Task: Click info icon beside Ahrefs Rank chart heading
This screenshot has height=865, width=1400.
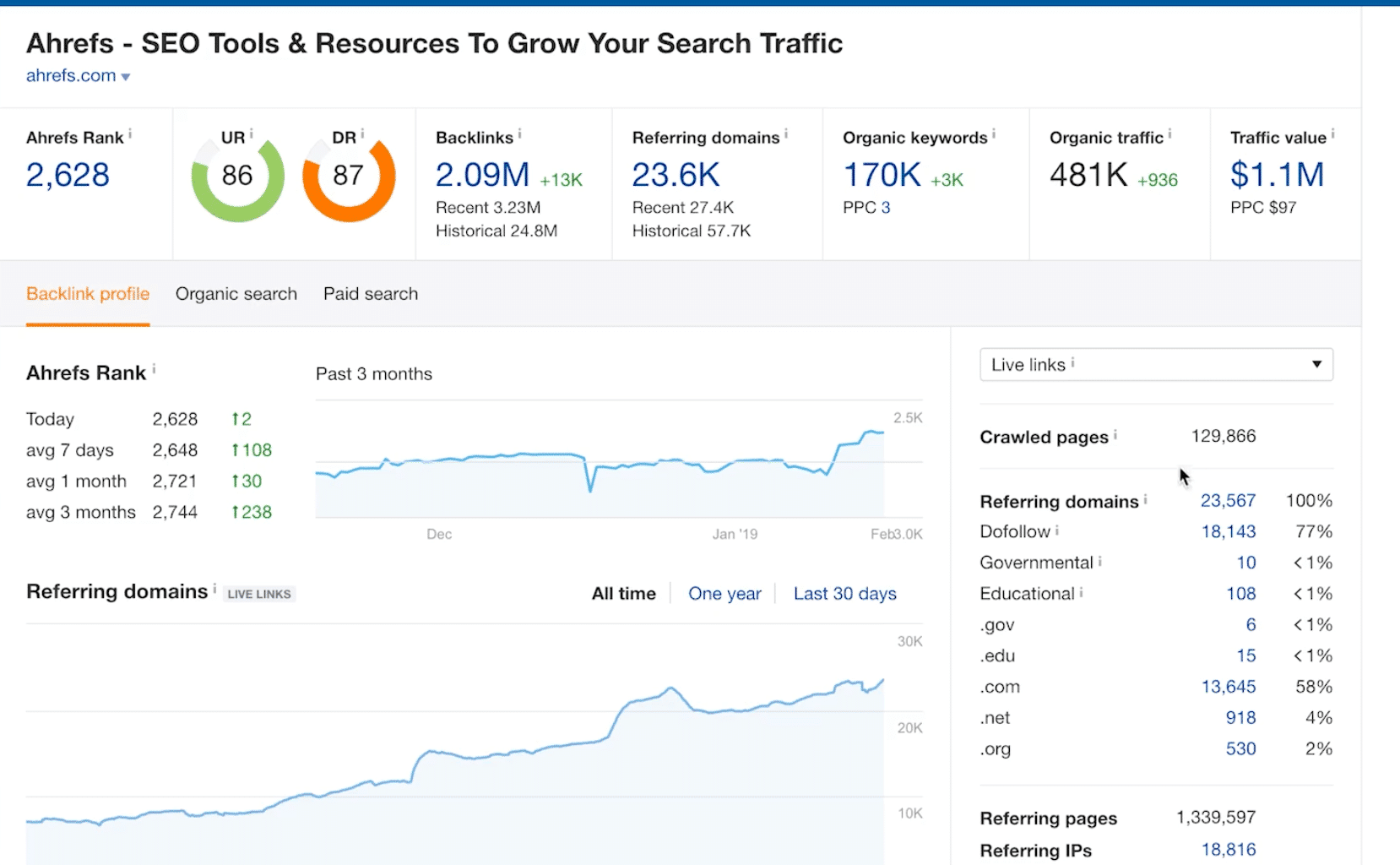Action: pos(154,369)
